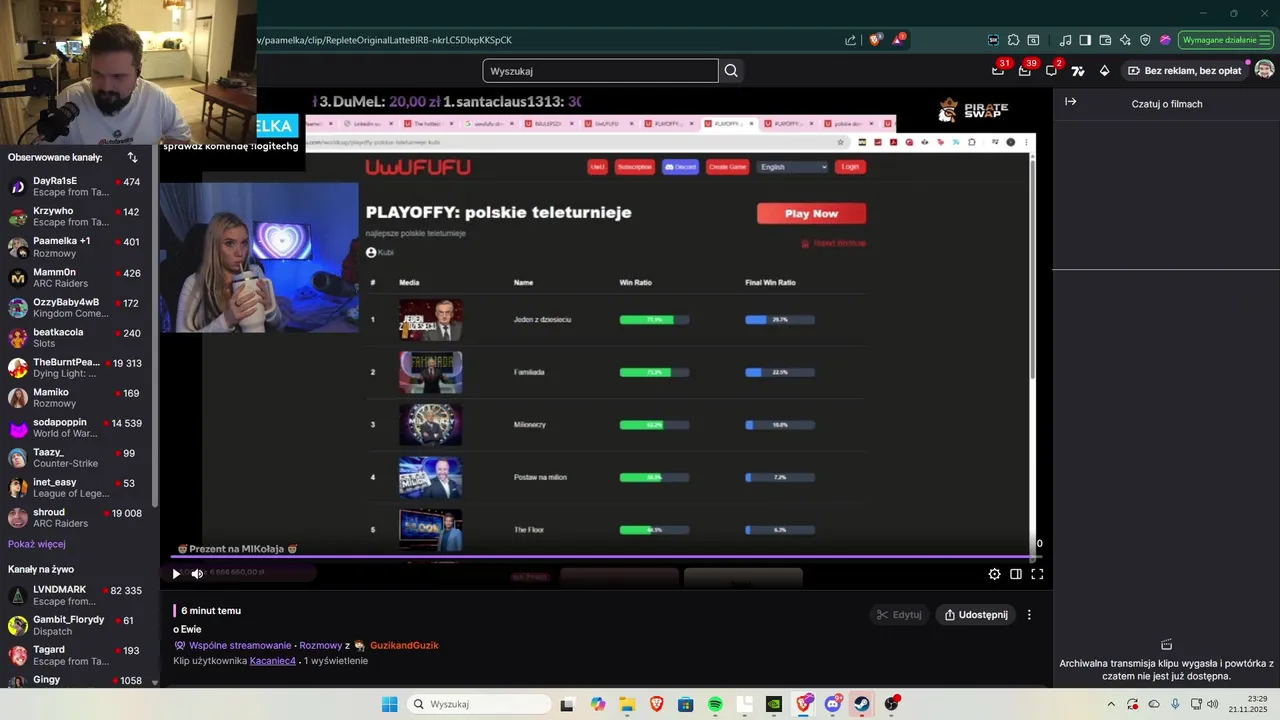This screenshot has width=1280, height=720.
Task: Open Brave Leo AI sparkle icon
Action: (1125, 40)
